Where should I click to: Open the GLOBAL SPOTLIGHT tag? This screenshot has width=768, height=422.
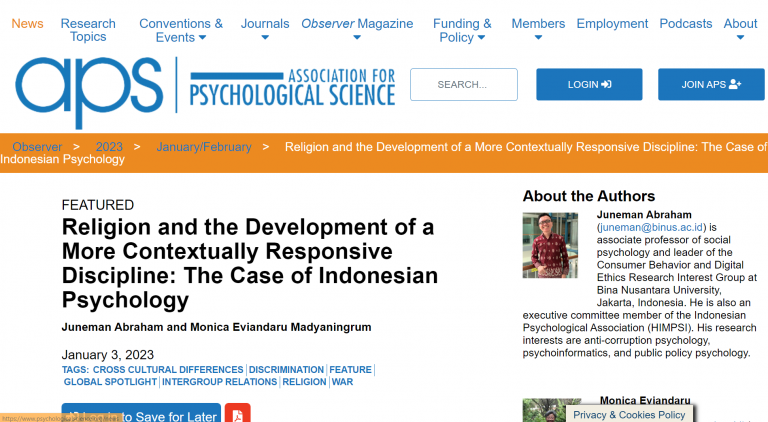tap(110, 382)
